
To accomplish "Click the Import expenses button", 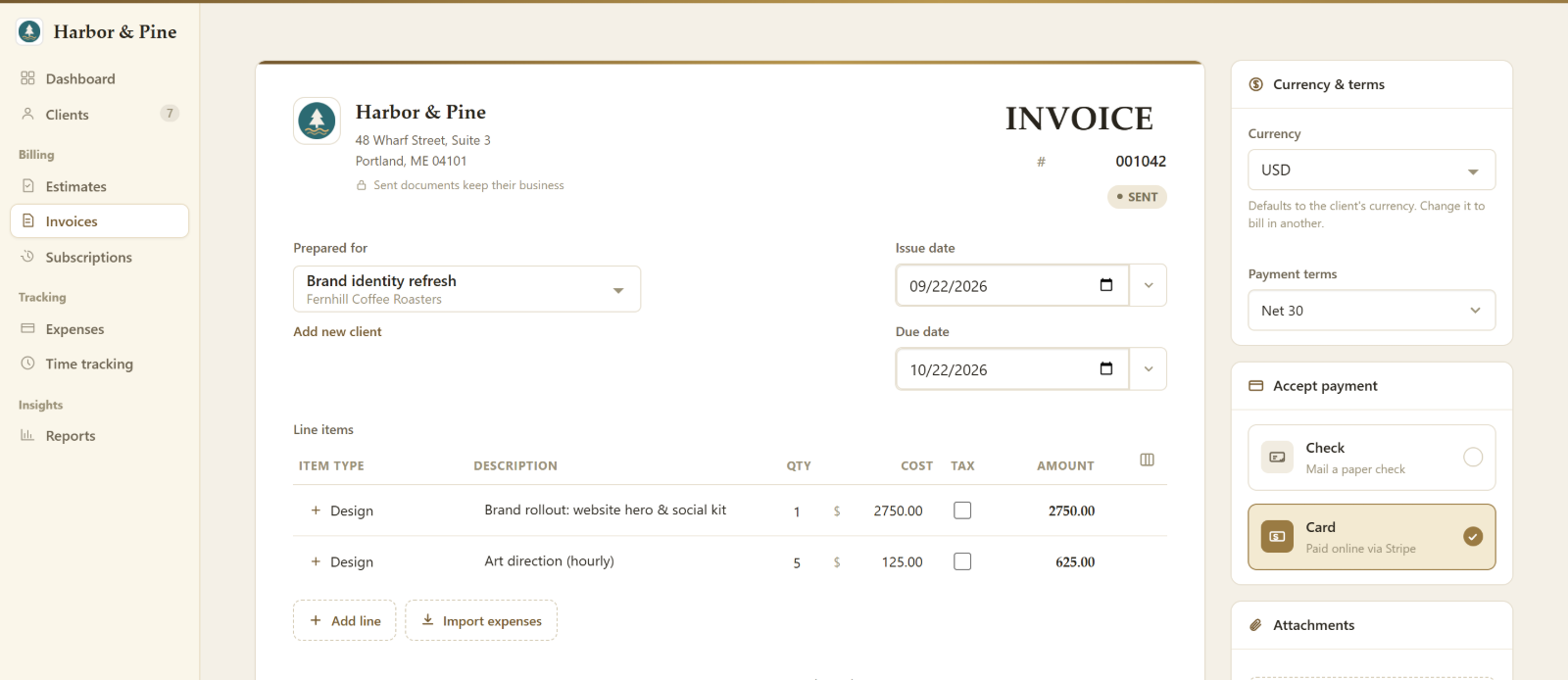I will click(x=481, y=620).
